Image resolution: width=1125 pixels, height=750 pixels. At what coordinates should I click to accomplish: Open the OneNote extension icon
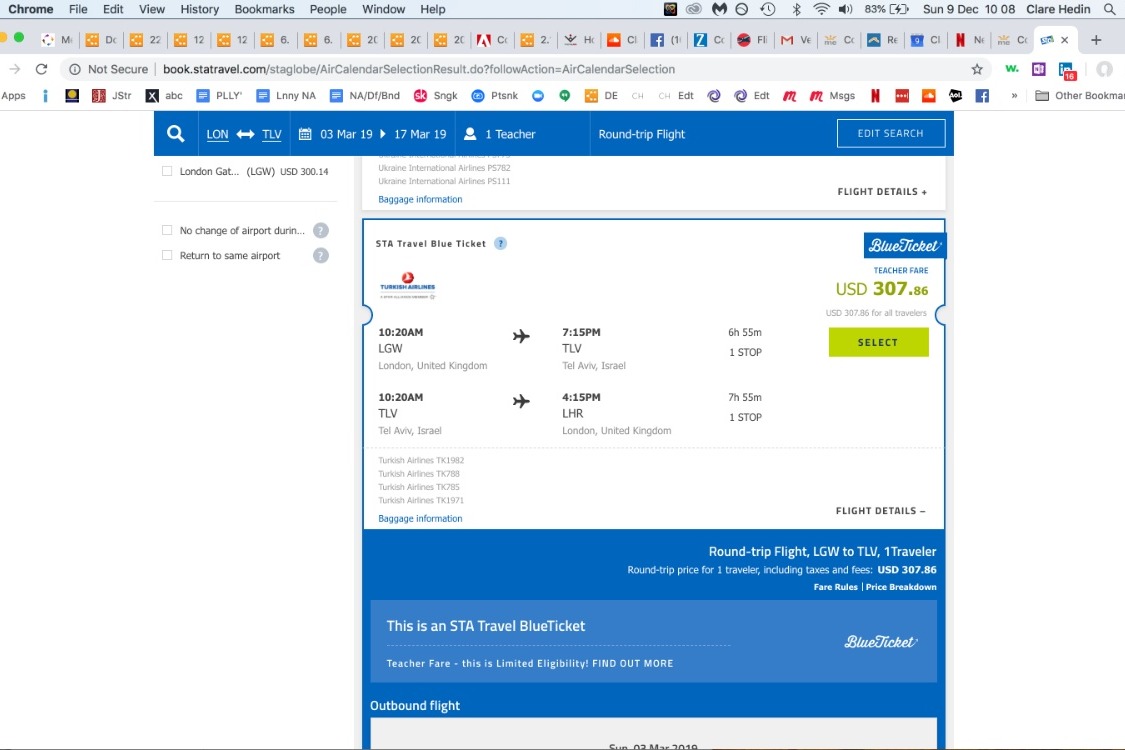coord(1038,69)
